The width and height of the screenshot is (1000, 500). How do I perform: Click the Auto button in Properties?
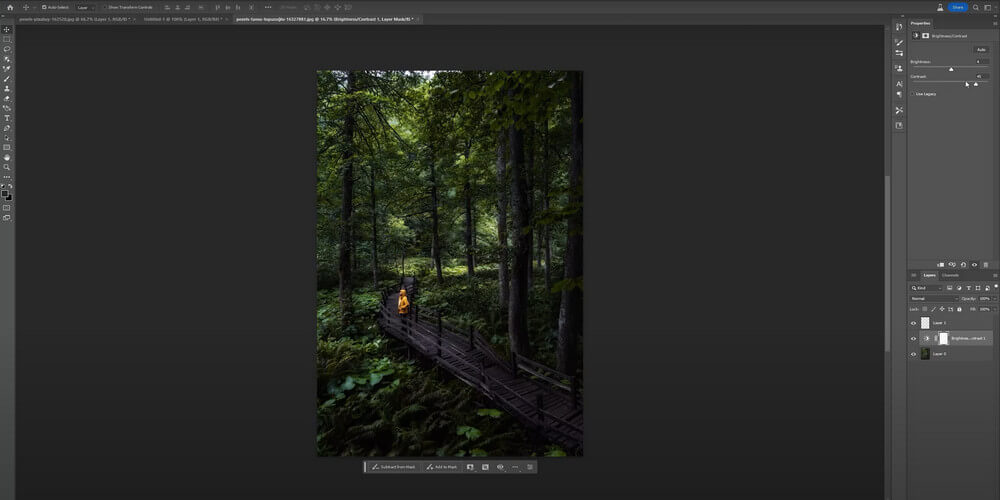[x=982, y=50]
